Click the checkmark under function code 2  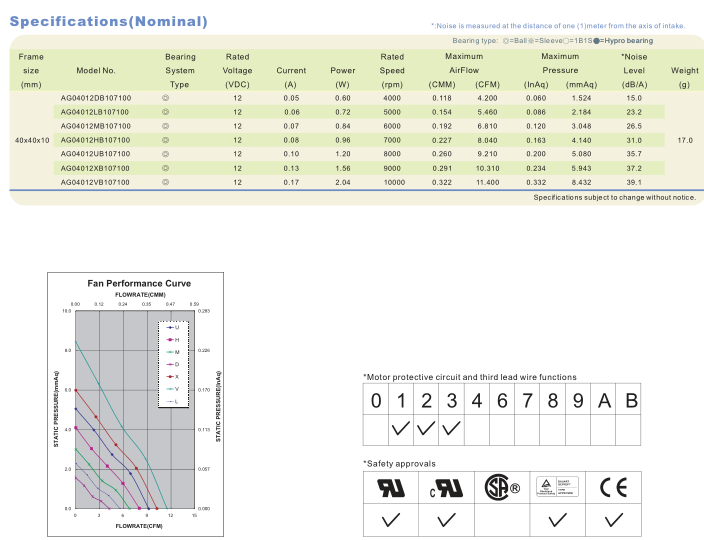pos(426,428)
